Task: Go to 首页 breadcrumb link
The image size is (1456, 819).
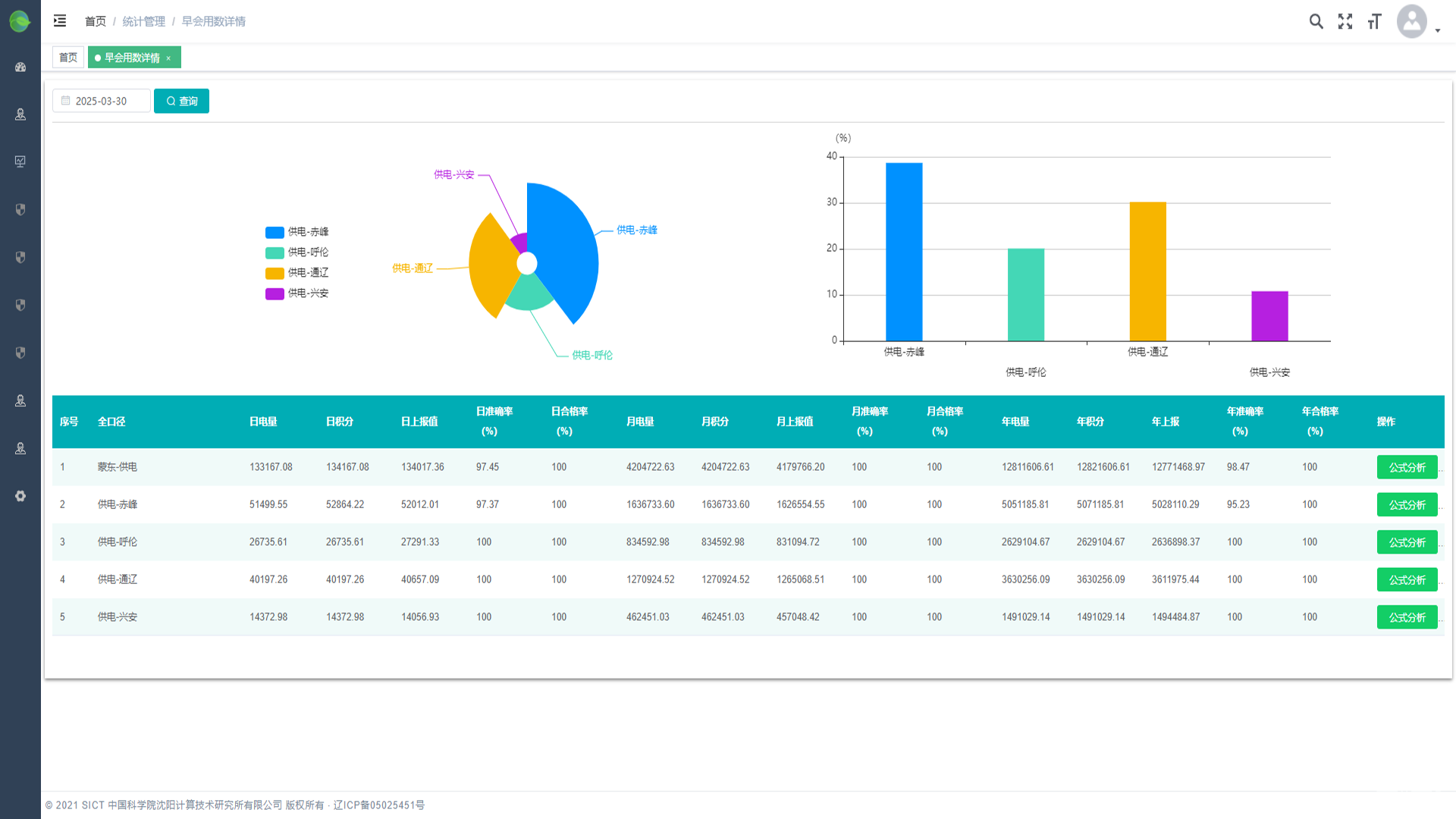Action: (96, 21)
